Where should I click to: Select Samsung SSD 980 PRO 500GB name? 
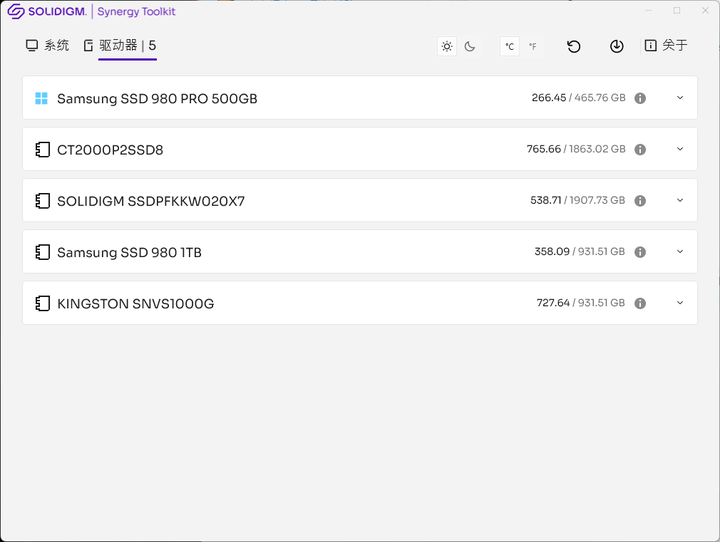point(157,99)
